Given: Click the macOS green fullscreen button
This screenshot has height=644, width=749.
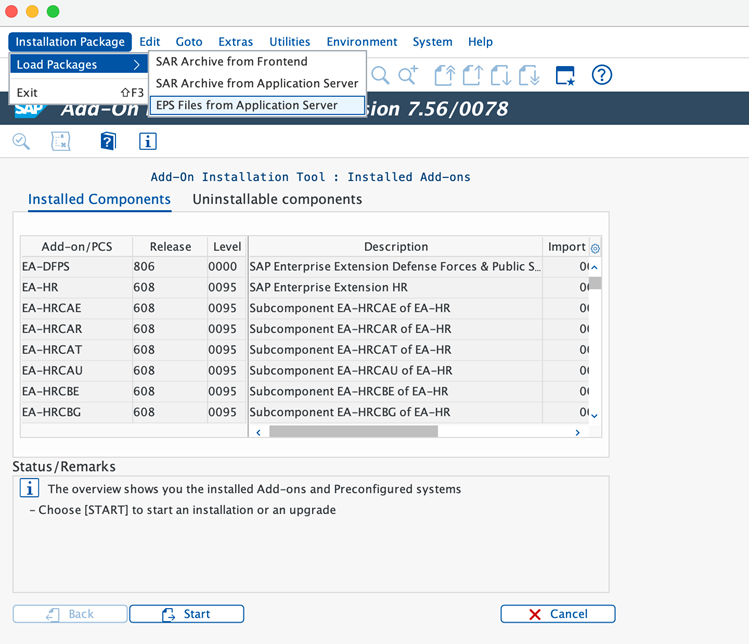Looking at the screenshot, I should click(x=53, y=11).
